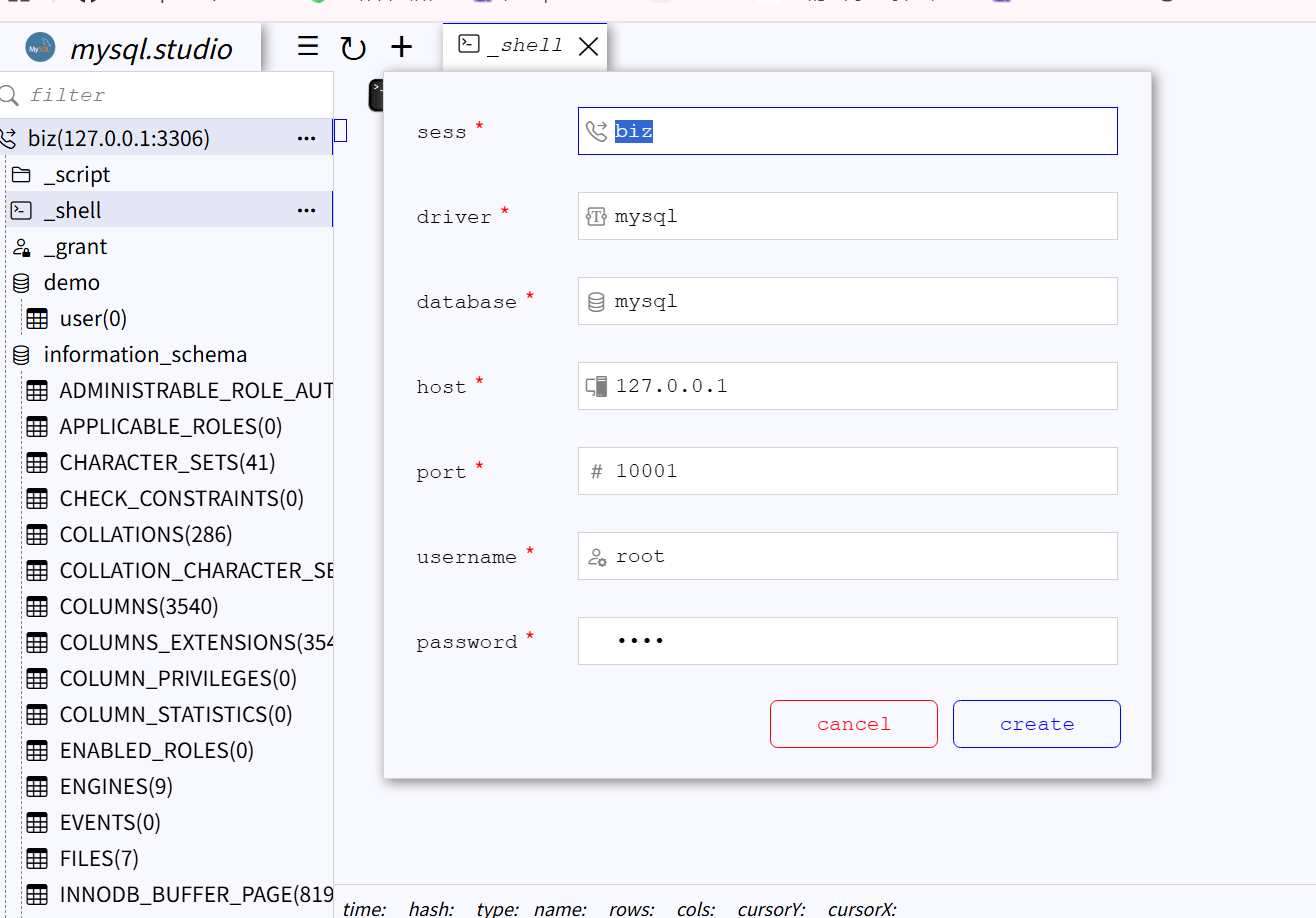Click the _script folder icon

(x=21, y=175)
